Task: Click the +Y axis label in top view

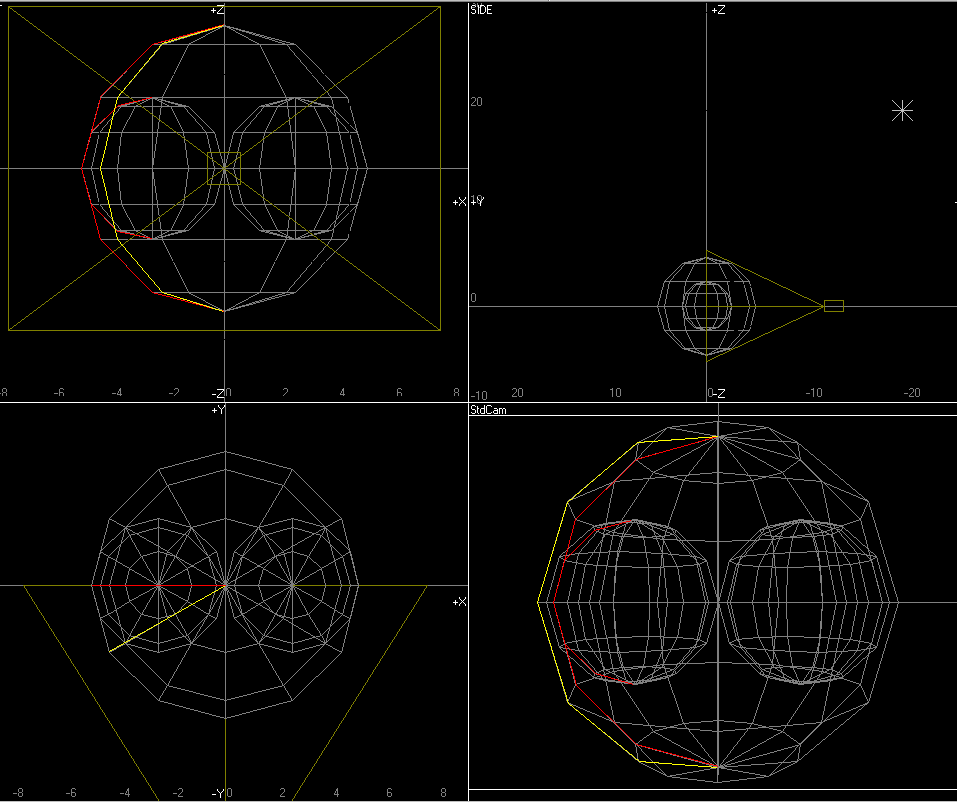Action: point(217,410)
